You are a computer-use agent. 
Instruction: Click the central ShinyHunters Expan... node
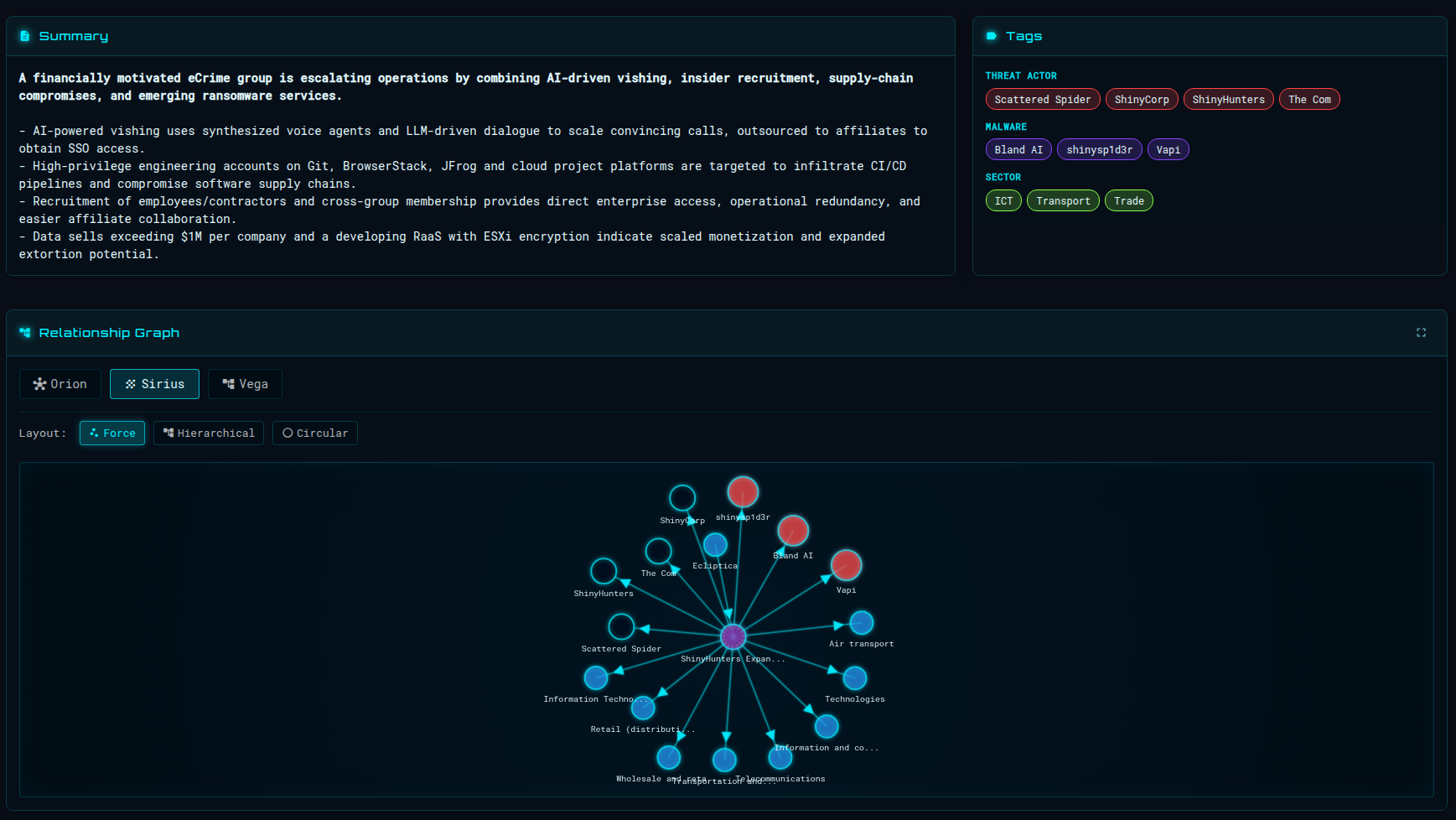pyautogui.click(x=732, y=637)
